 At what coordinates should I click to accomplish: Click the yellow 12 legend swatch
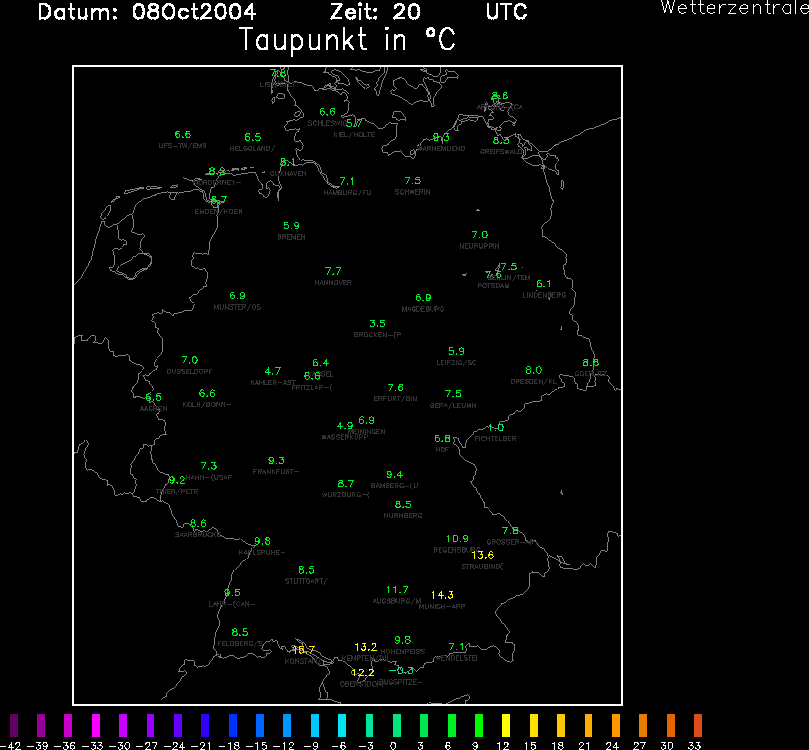pos(506,725)
